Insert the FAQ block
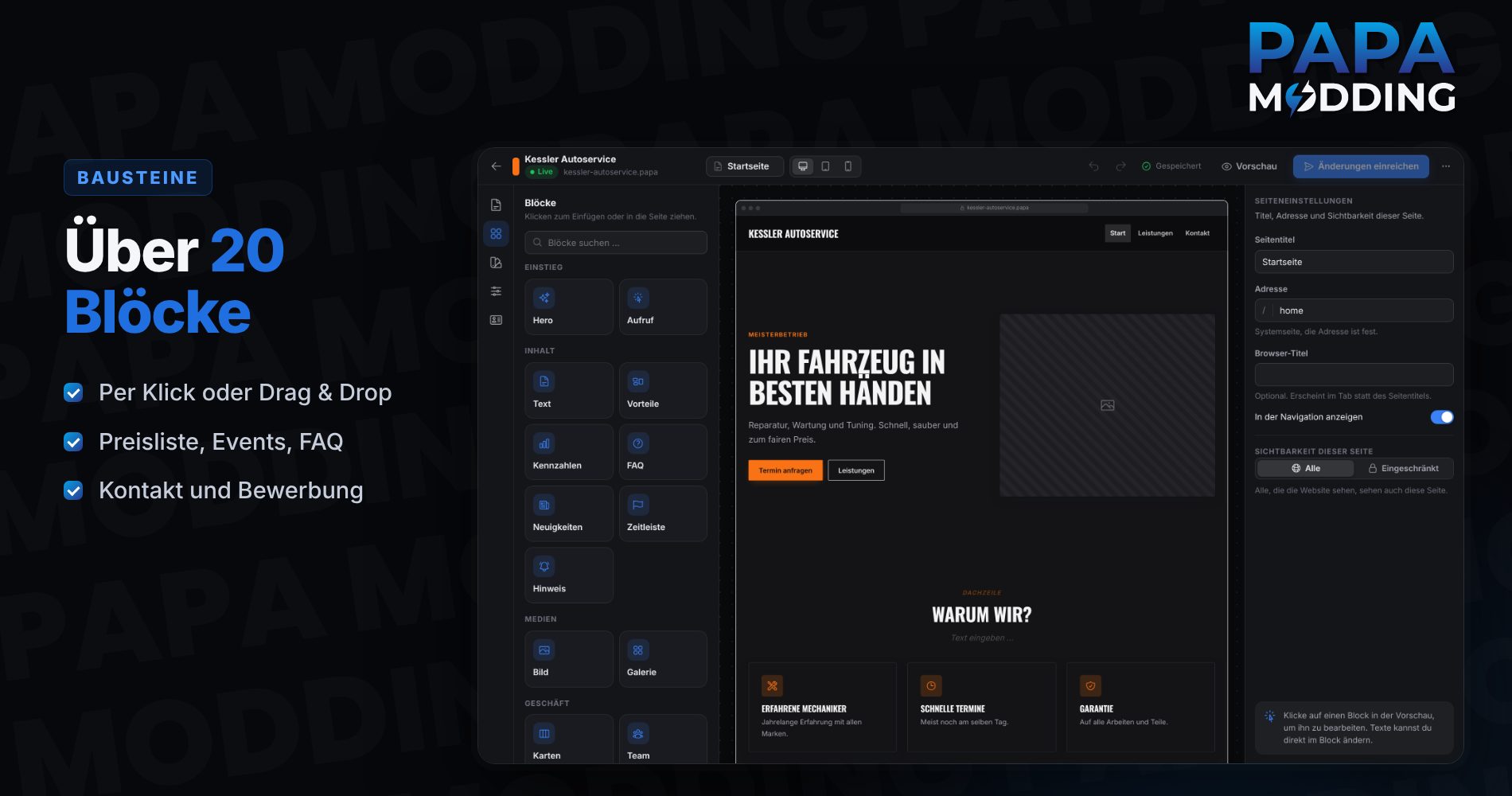The image size is (1512, 796). point(663,452)
